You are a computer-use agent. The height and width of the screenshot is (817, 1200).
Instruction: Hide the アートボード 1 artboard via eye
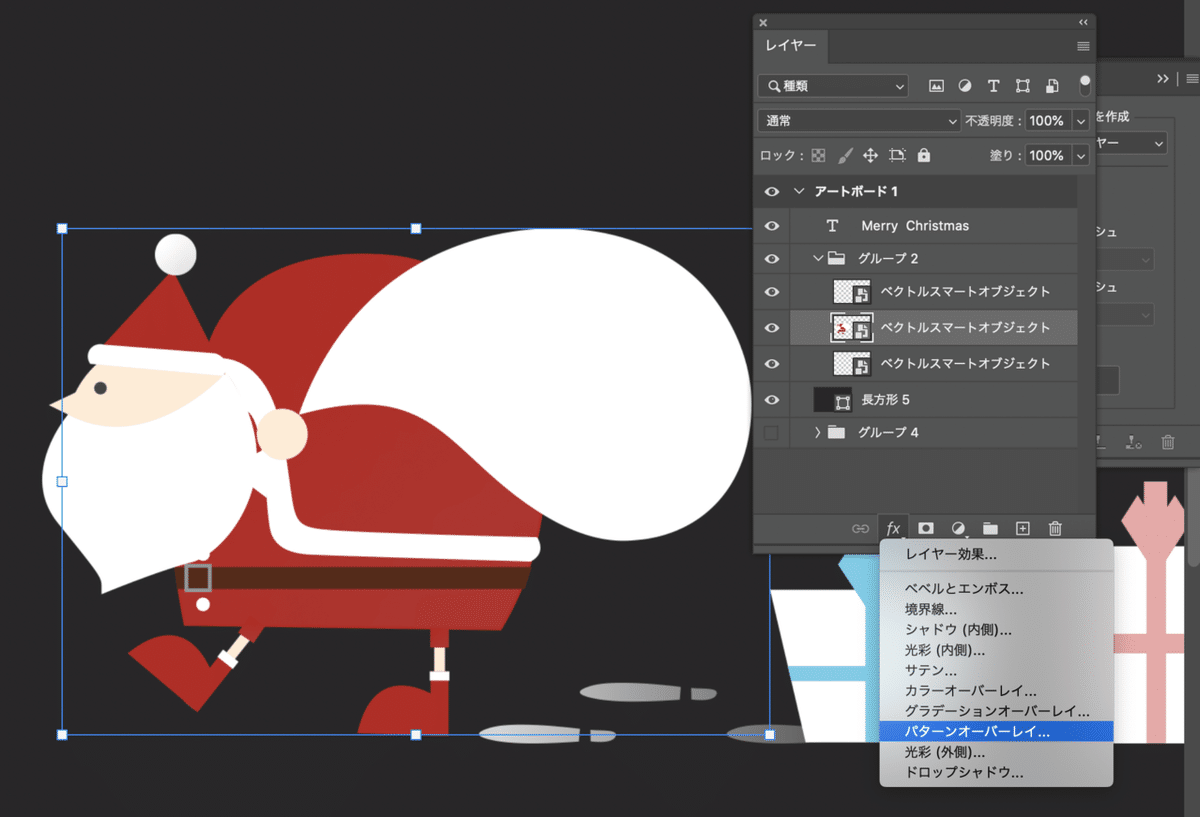[771, 191]
